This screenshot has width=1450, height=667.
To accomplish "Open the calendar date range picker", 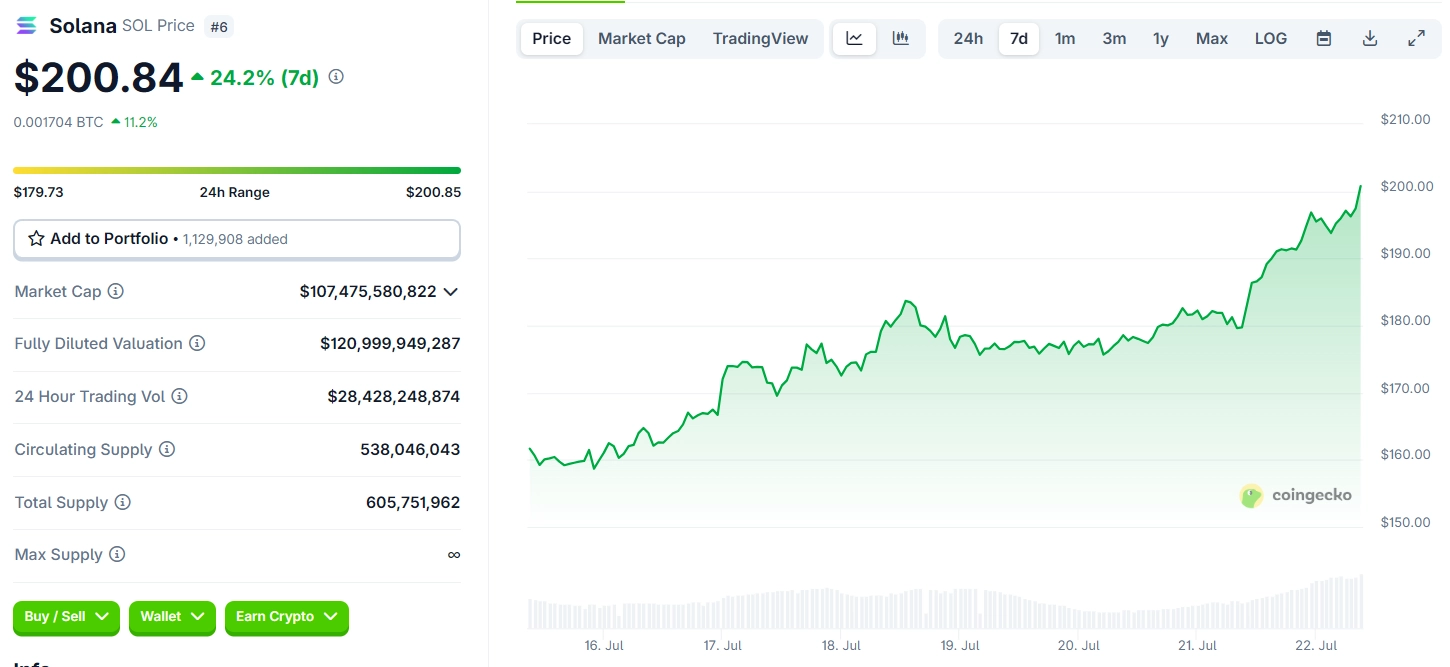I will coord(1324,38).
